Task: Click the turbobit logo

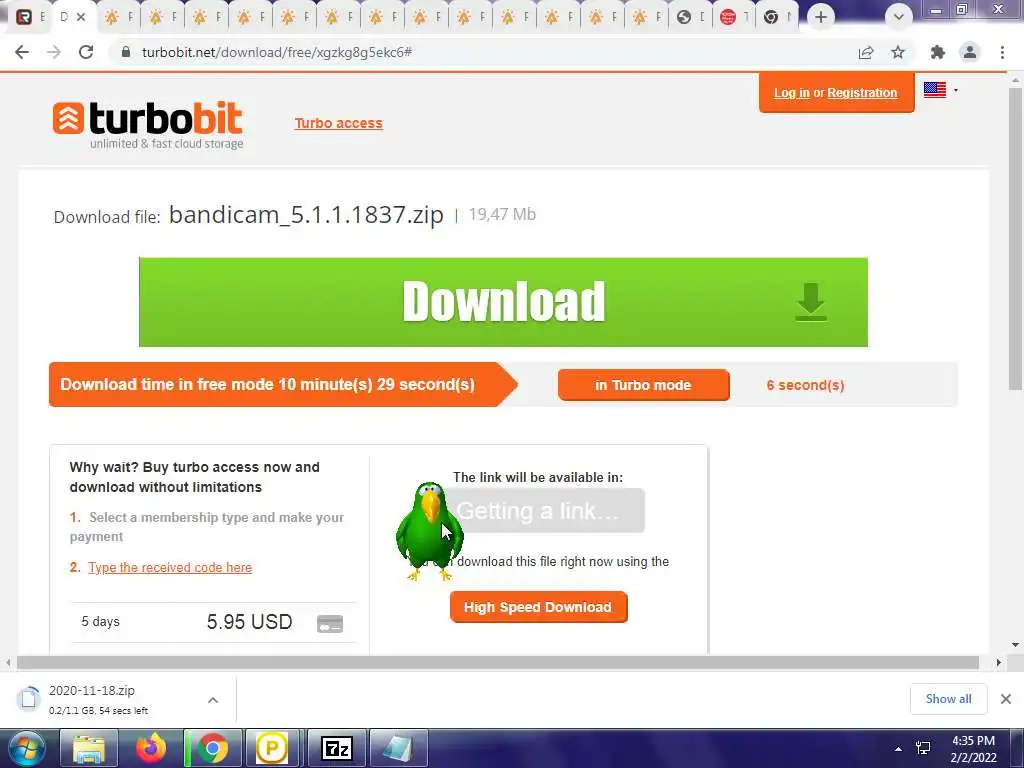Action: click(148, 125)
